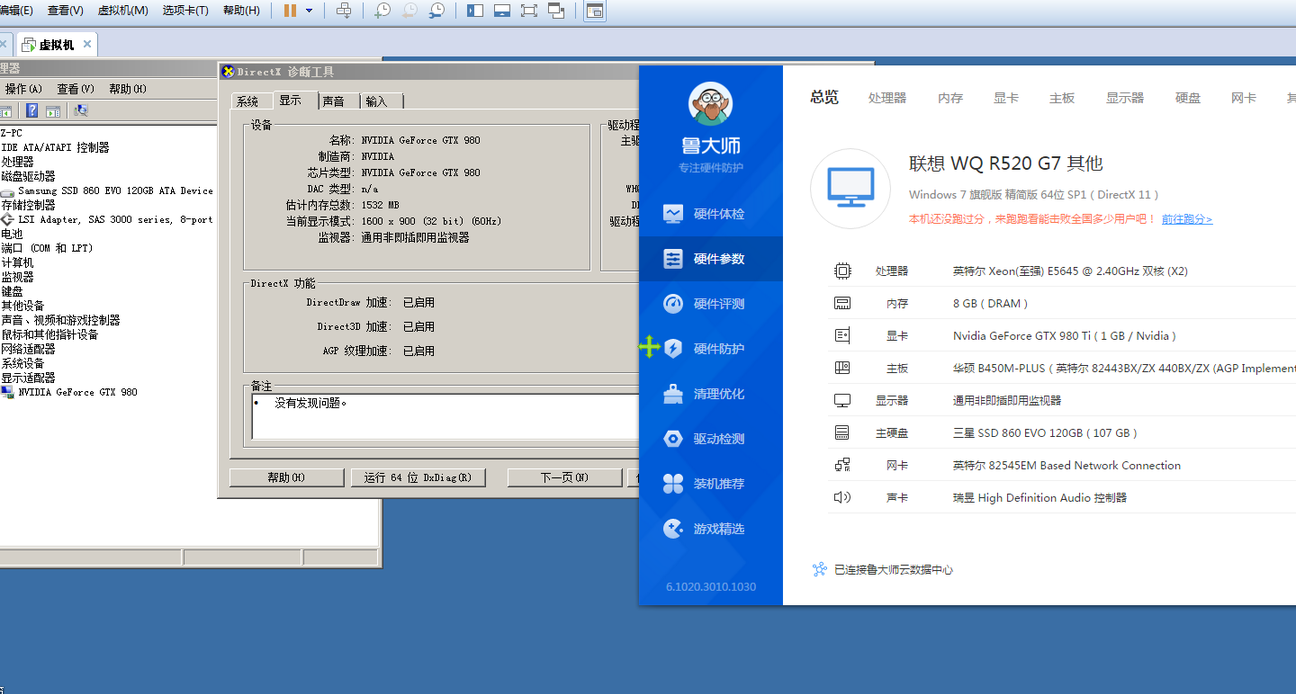This screenshot has height=694, width=1296.
Task: Open the dropdown arrow beside the pause button
Action: (309, 11)
